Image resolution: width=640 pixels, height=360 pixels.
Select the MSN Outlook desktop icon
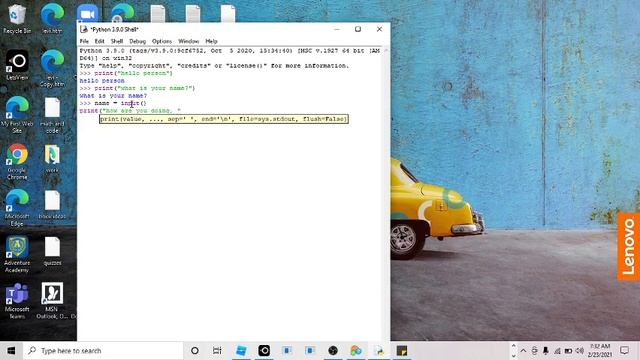pos(52,301)
